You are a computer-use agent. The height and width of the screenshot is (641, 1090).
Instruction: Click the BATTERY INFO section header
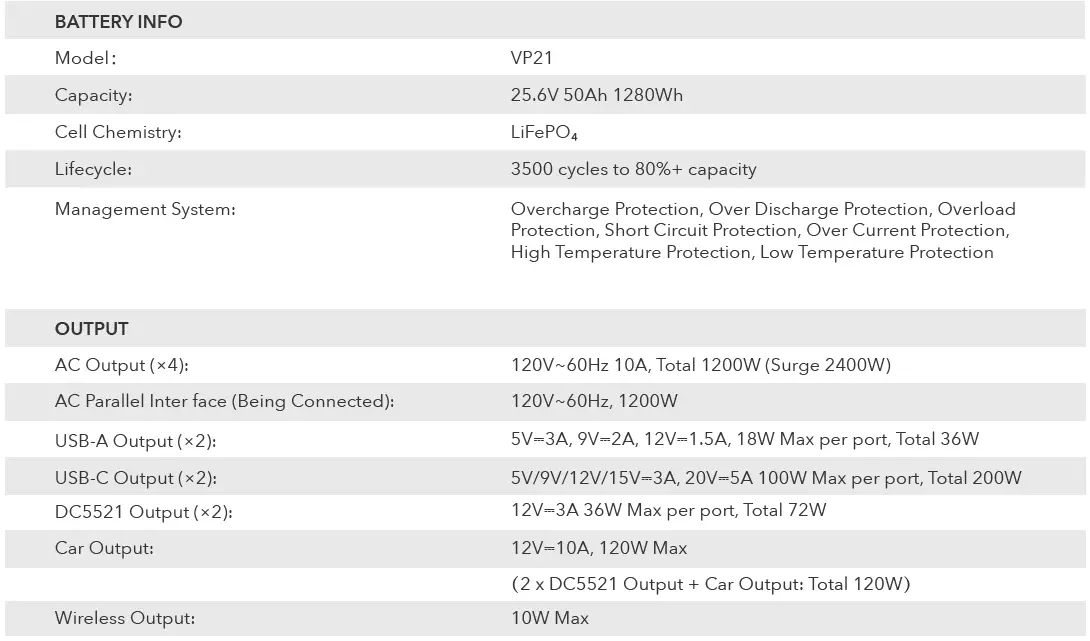(118, 22)
